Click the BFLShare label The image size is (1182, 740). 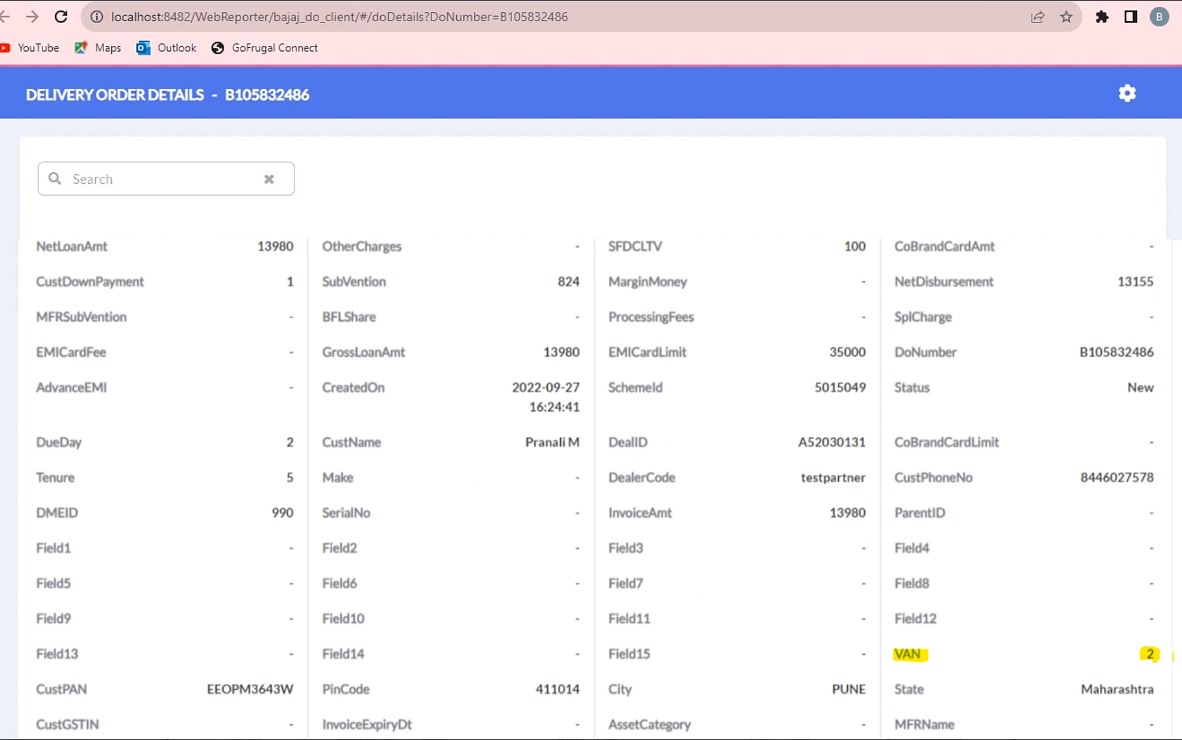[349, 317]
